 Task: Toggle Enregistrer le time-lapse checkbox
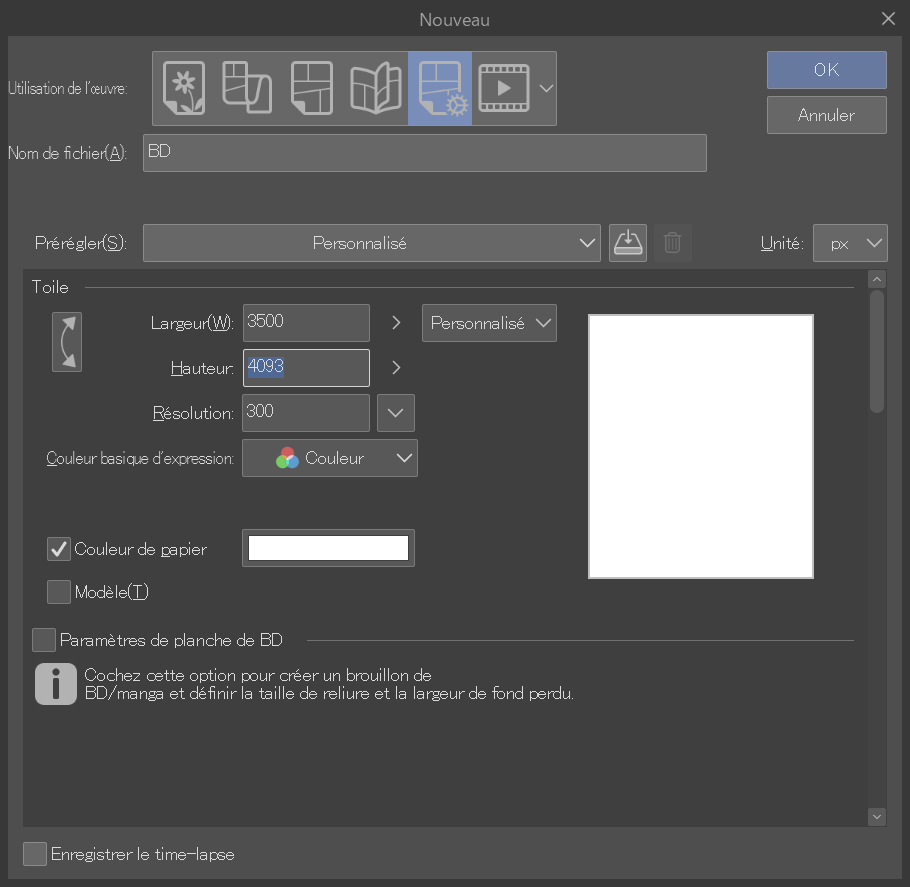coord(35,854)
